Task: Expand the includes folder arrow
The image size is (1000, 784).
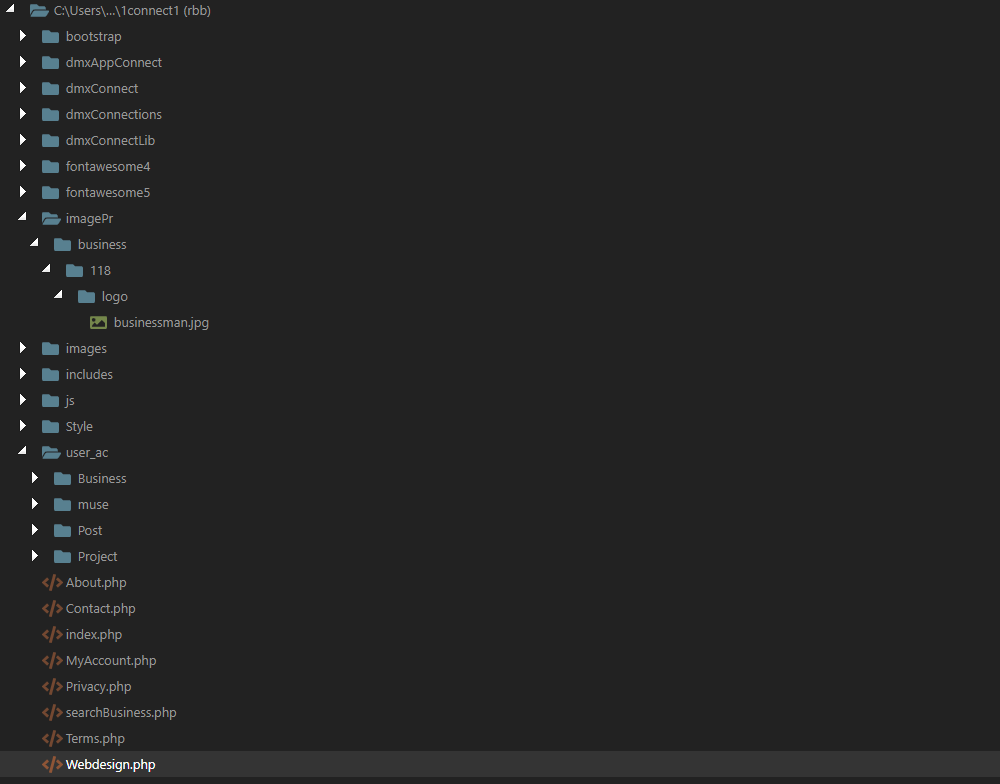Action: coord(23,374)
